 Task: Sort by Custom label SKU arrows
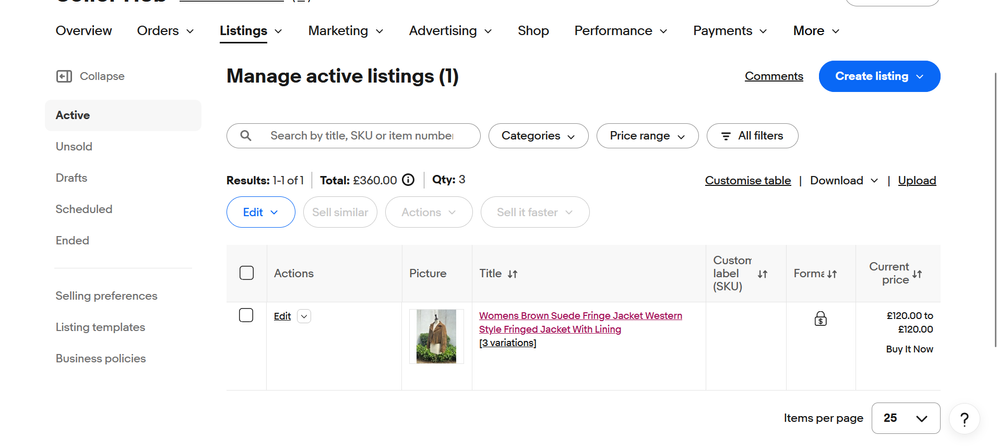pyautogui.click(x=762, y=274)
